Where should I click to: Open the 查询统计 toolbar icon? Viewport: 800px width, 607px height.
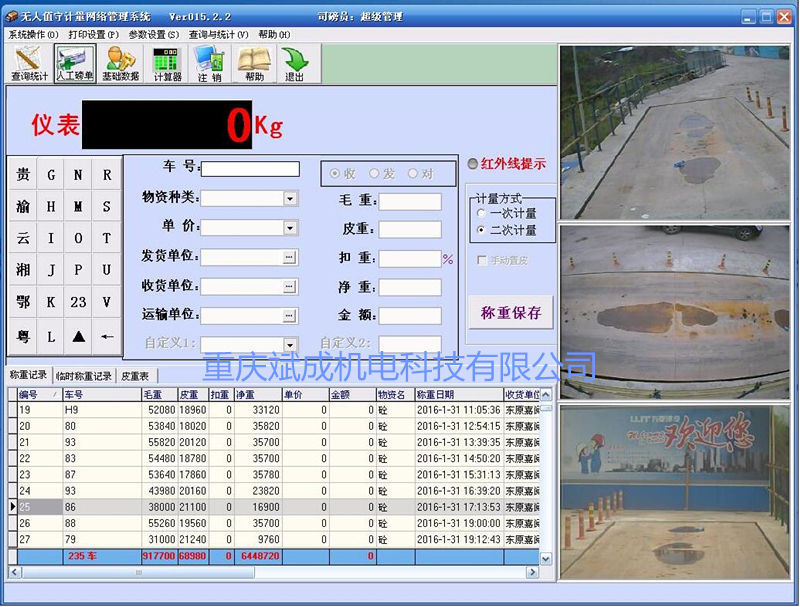click(29, 64)
